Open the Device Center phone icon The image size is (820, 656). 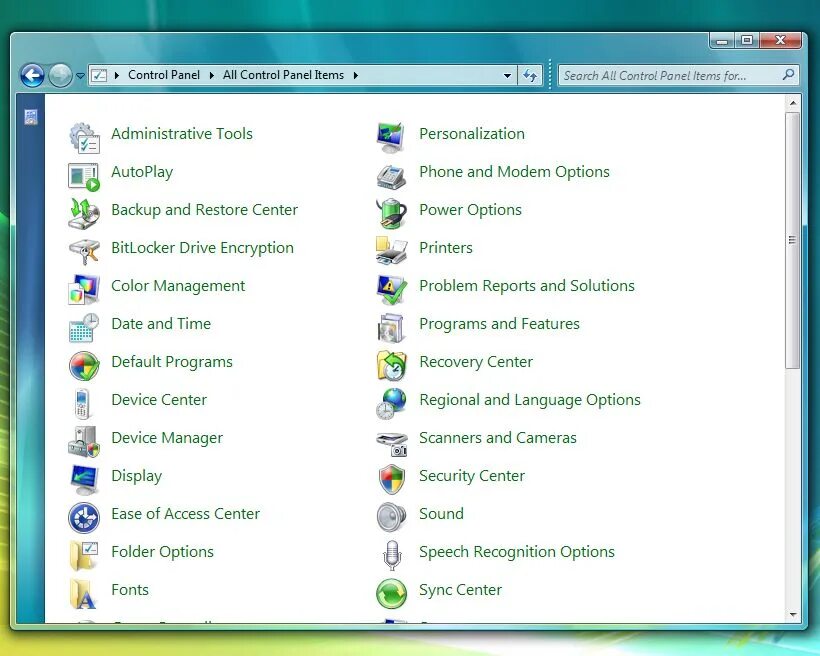click(x=82, y=403)
